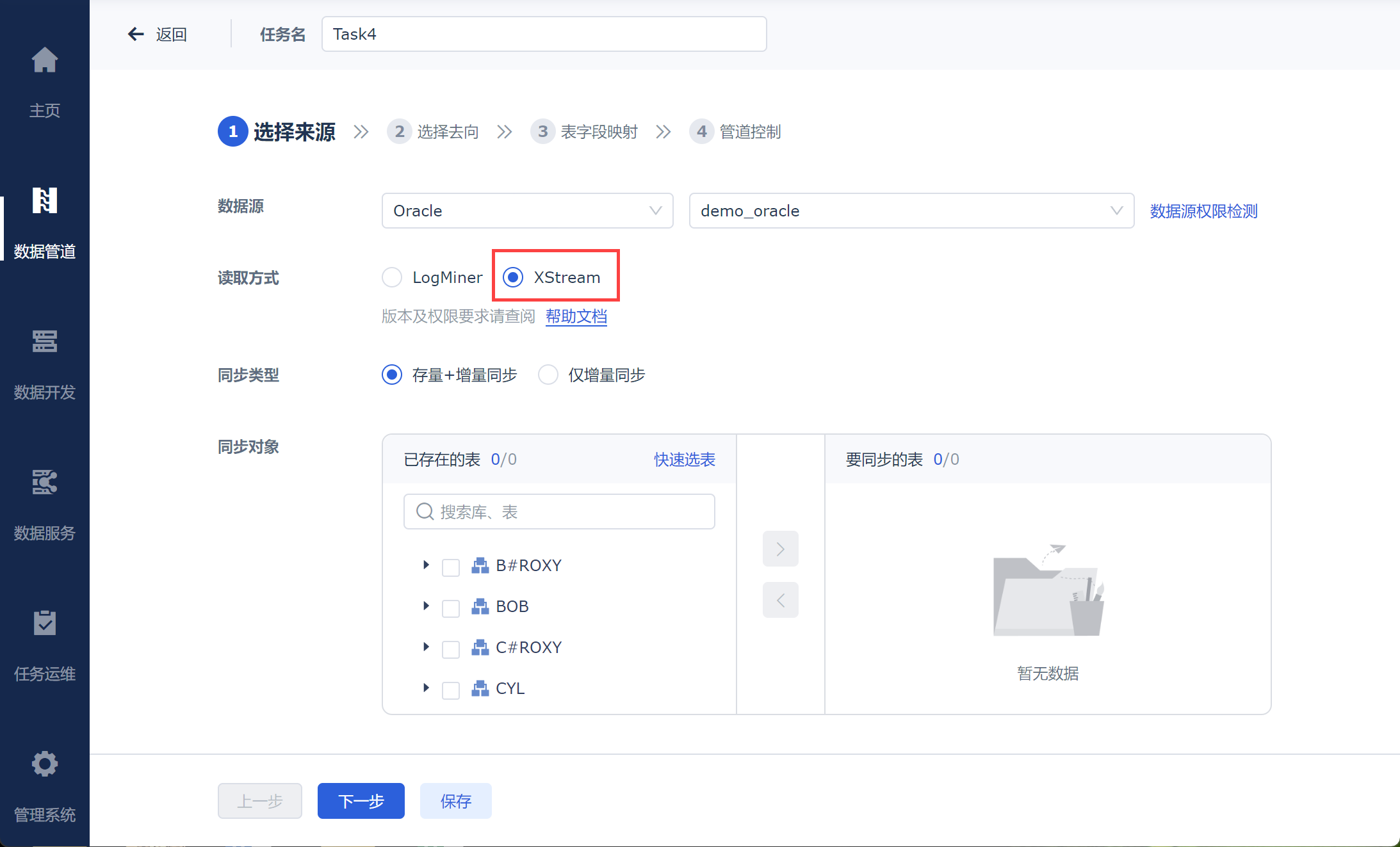Check the BOB schema checkbox
This screenshot has height=847, width=1400.
point(451,608)
